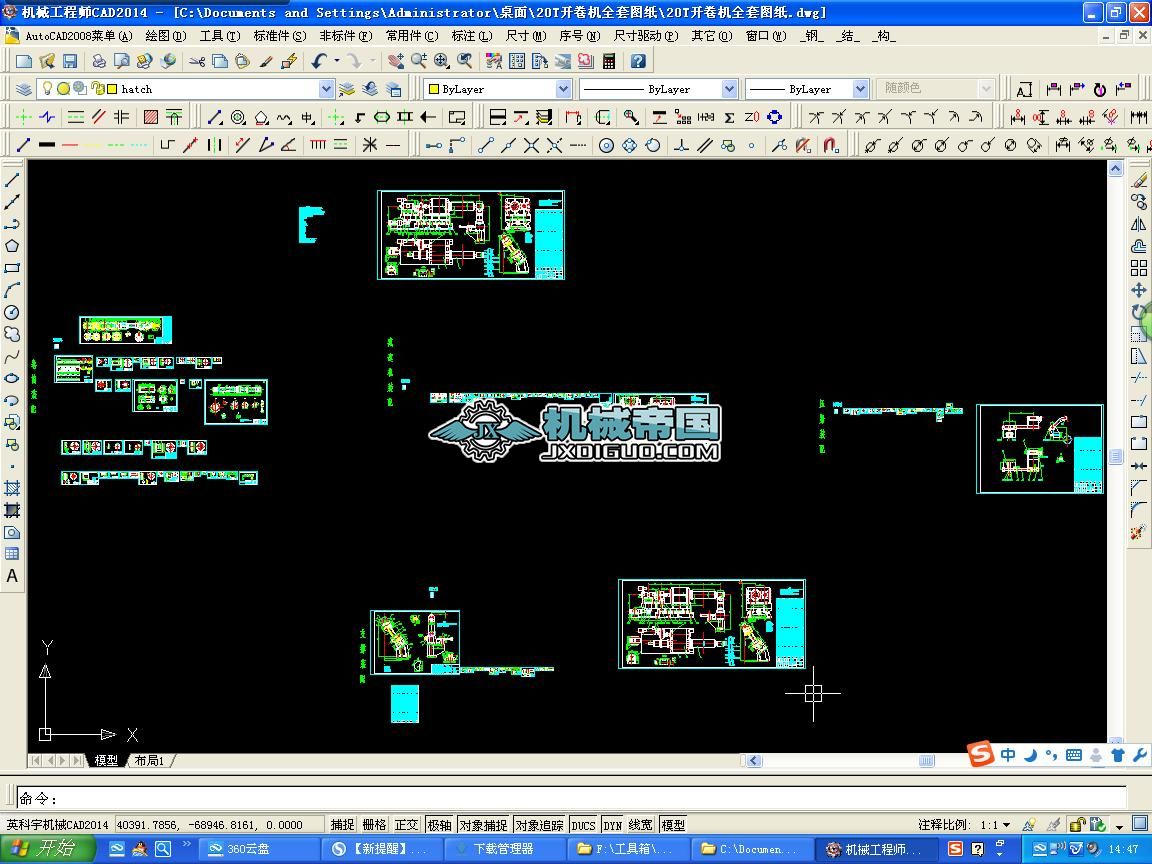Image resolution: width=1152 pixels, height=864 pixels.
Task: Open the Layer Properties Manager icon
Action: point(24,89)
